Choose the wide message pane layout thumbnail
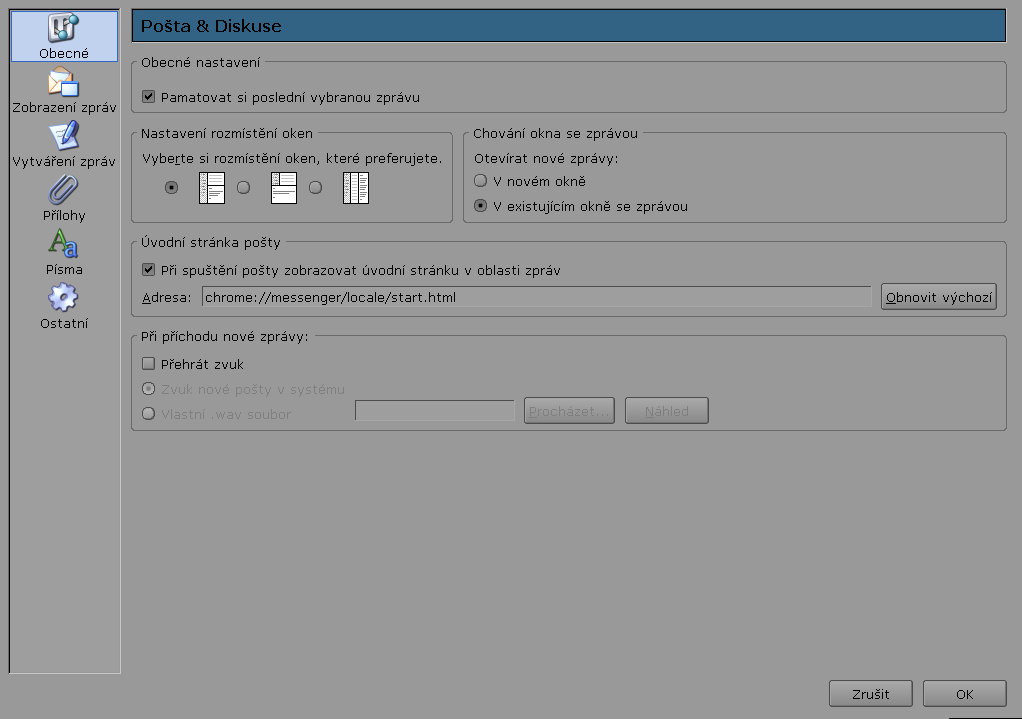Viewport: 1022px width, 719px height. coord(284,188)
